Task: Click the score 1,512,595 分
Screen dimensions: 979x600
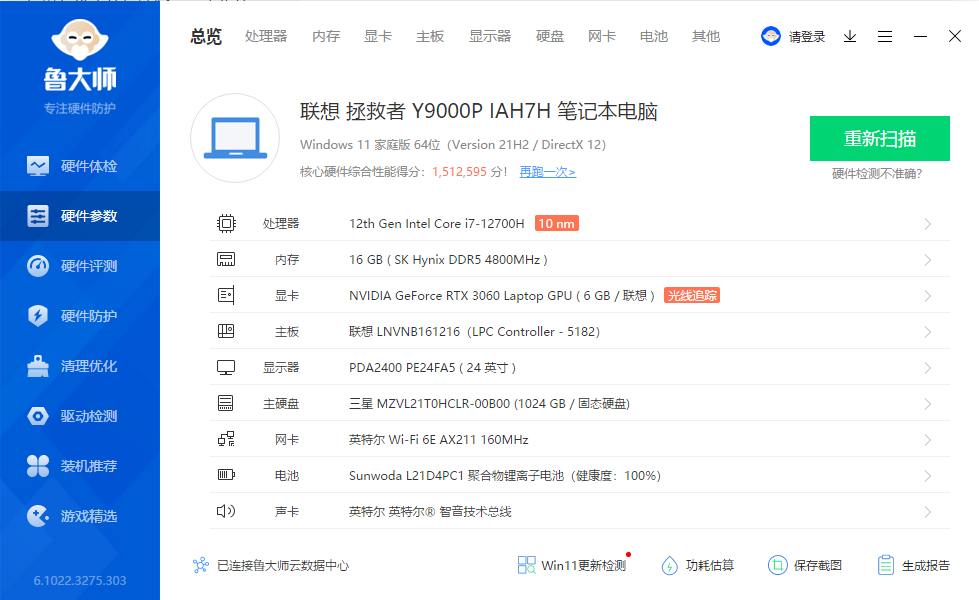Action: point(470,172)
